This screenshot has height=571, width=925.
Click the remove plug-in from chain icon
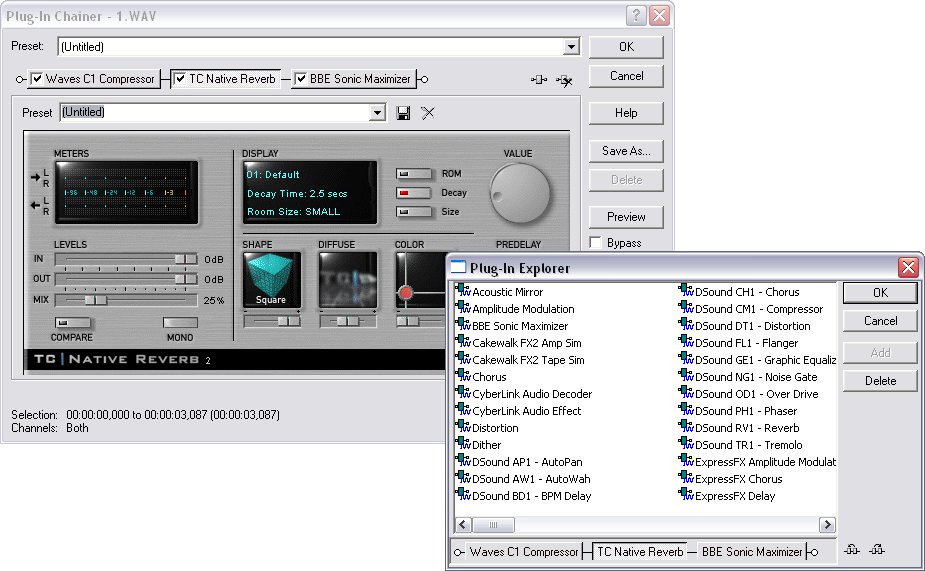pos(564,80)
